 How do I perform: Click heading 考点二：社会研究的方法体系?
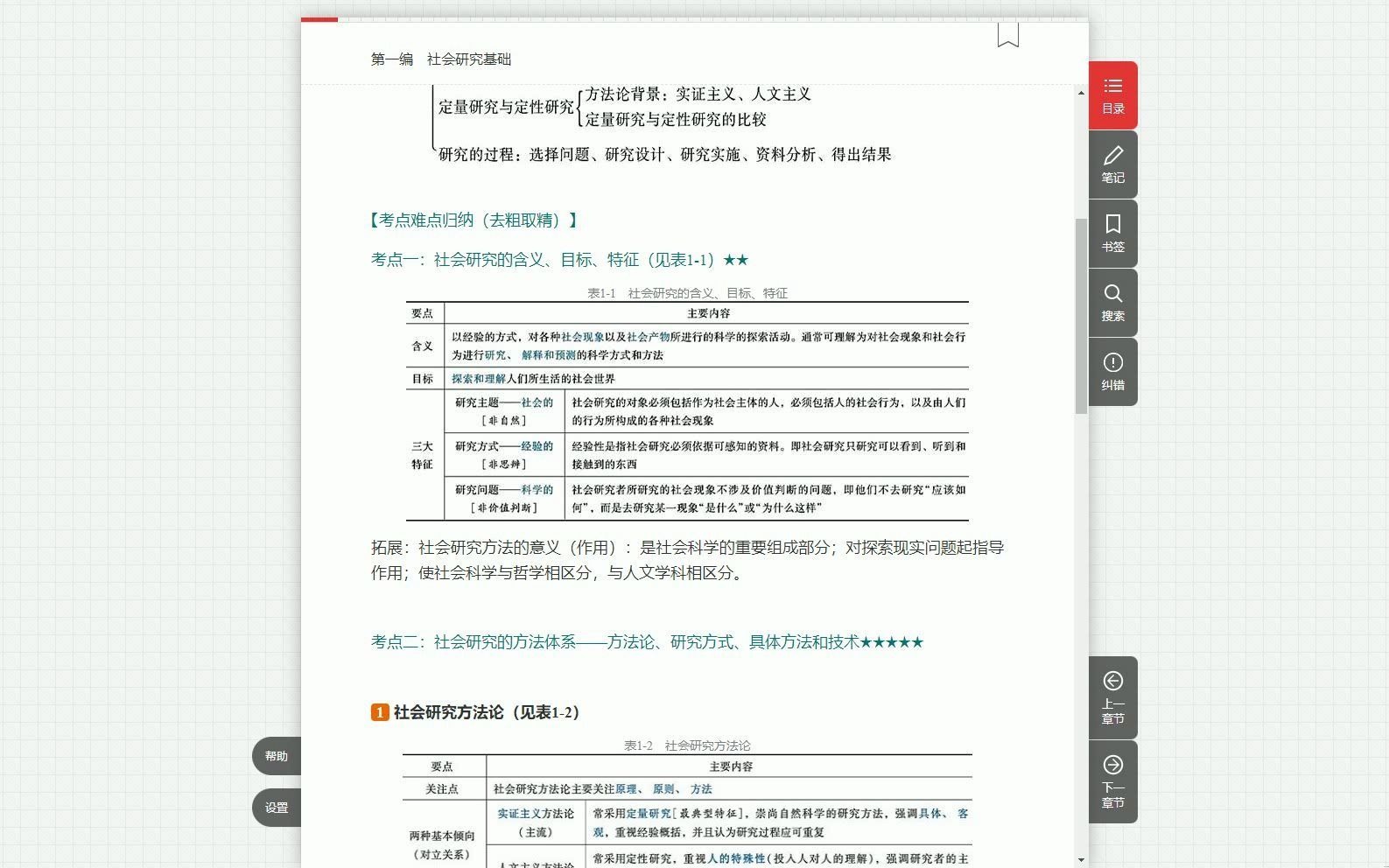click(x=647, y=642)
